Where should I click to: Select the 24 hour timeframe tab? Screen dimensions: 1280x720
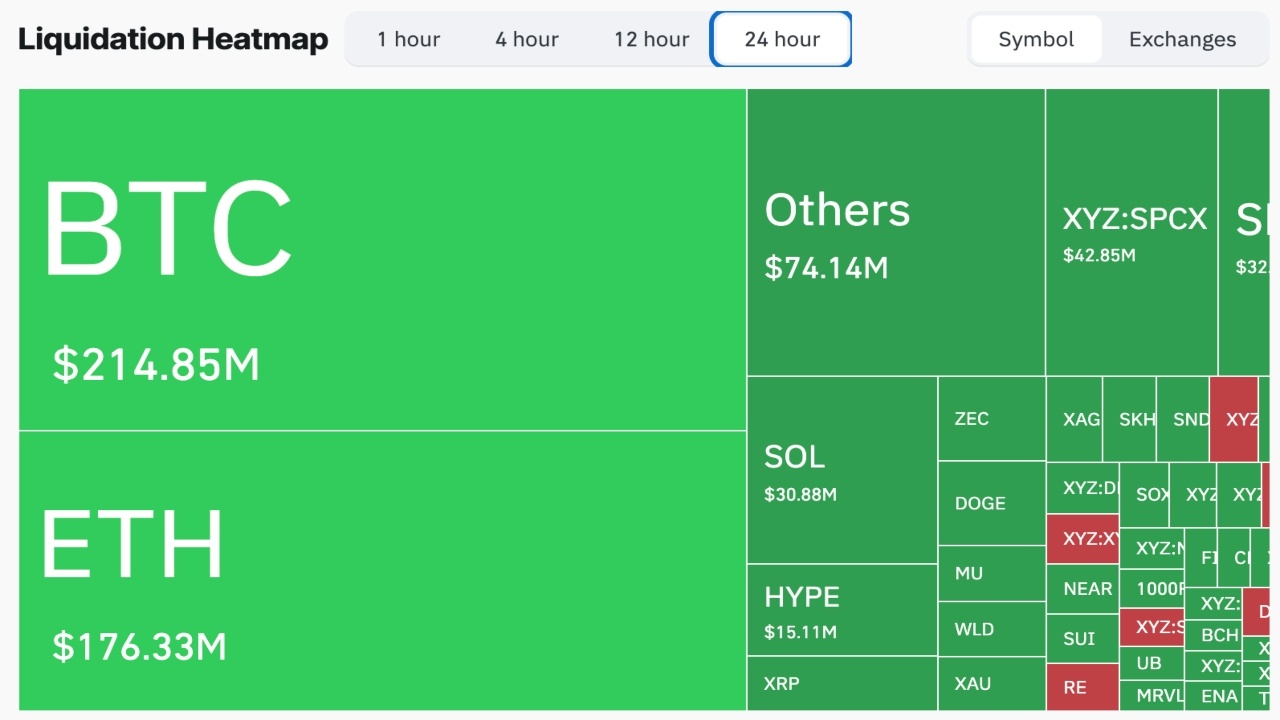782,39
